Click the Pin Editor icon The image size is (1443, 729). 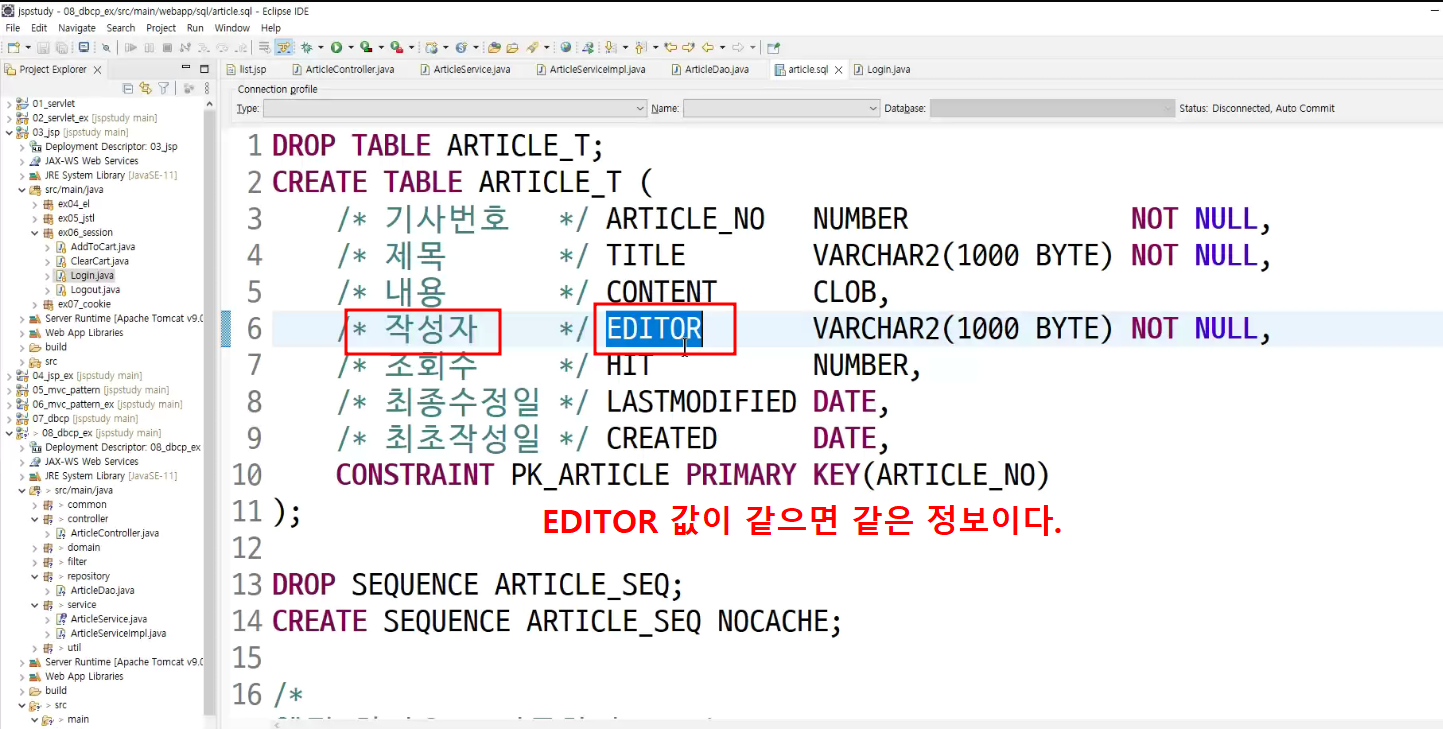(773, 47)
